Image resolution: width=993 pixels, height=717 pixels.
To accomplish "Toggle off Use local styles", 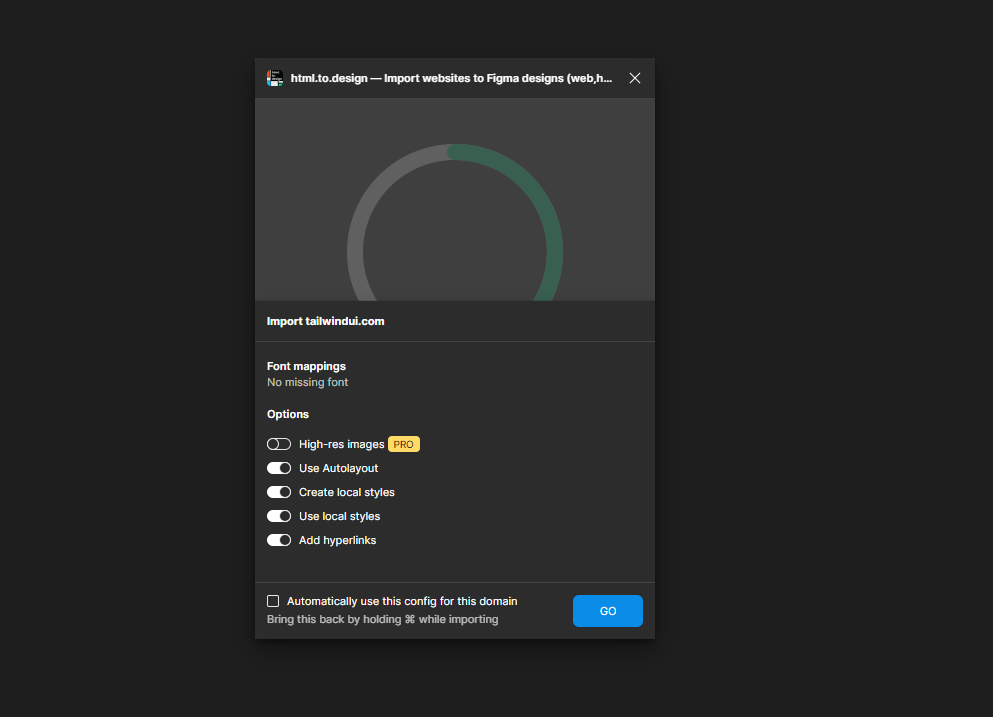I will click(x=279, y=516).
